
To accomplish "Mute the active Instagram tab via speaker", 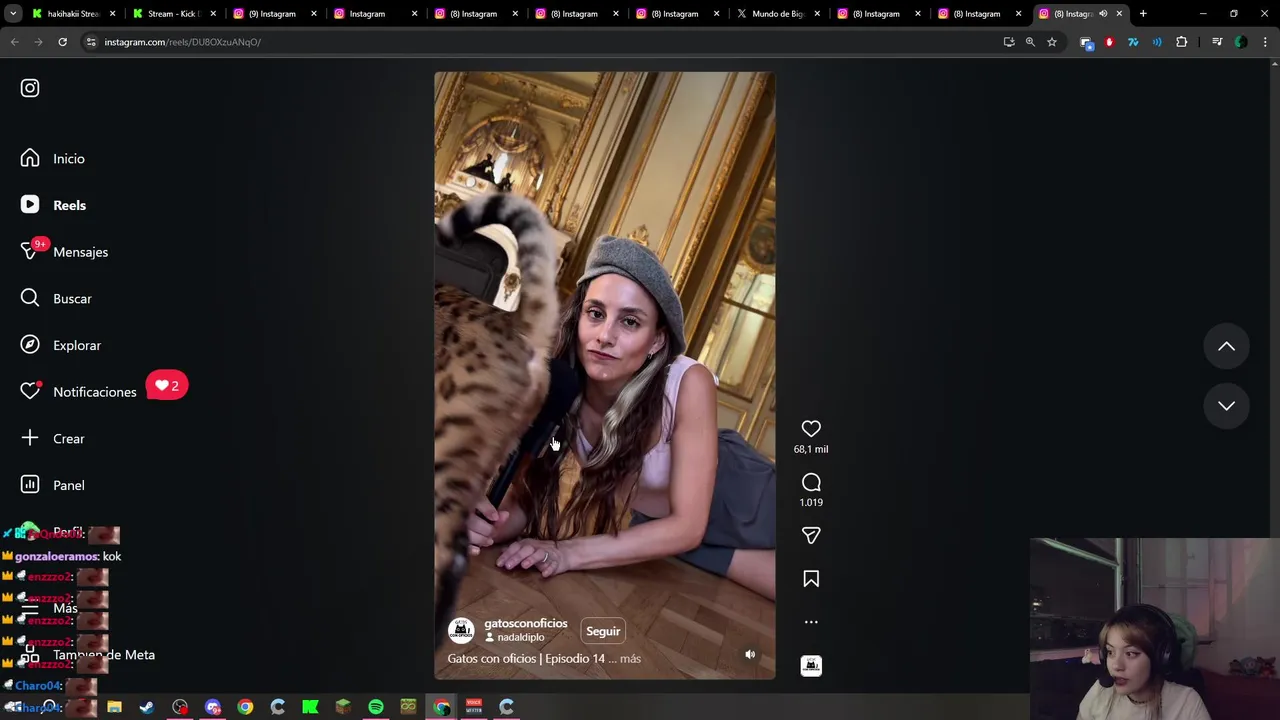I will pyautogui.click(x=1103, y=14).
